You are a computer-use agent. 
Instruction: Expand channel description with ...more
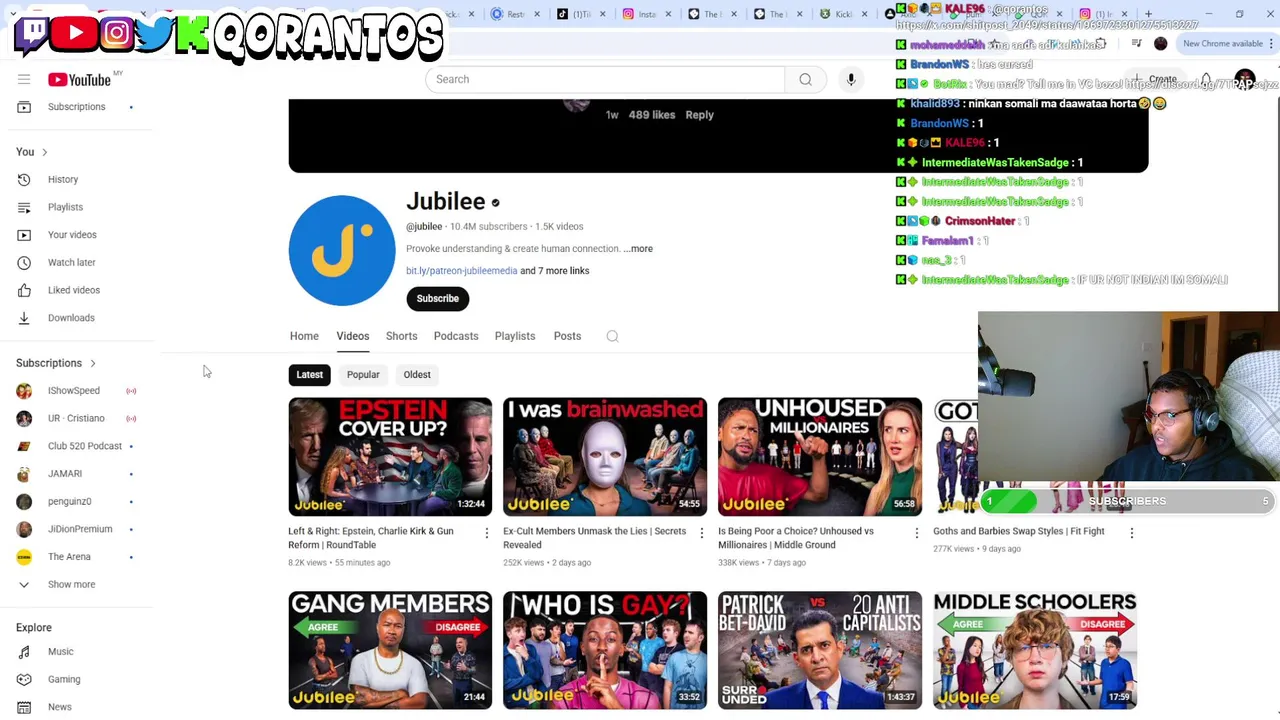(638, 249)
